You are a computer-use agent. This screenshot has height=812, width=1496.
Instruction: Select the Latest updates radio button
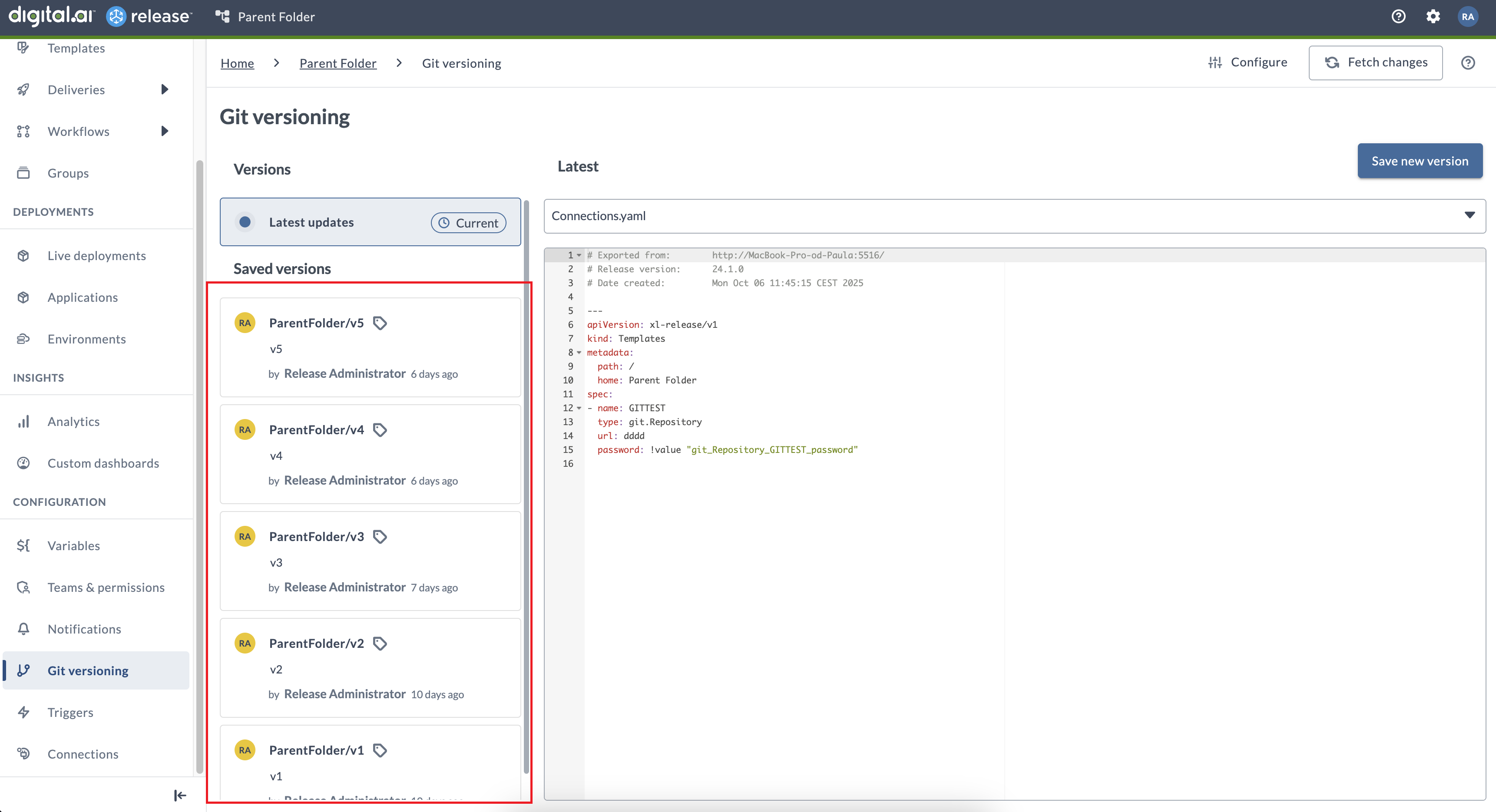pos(245,222)
